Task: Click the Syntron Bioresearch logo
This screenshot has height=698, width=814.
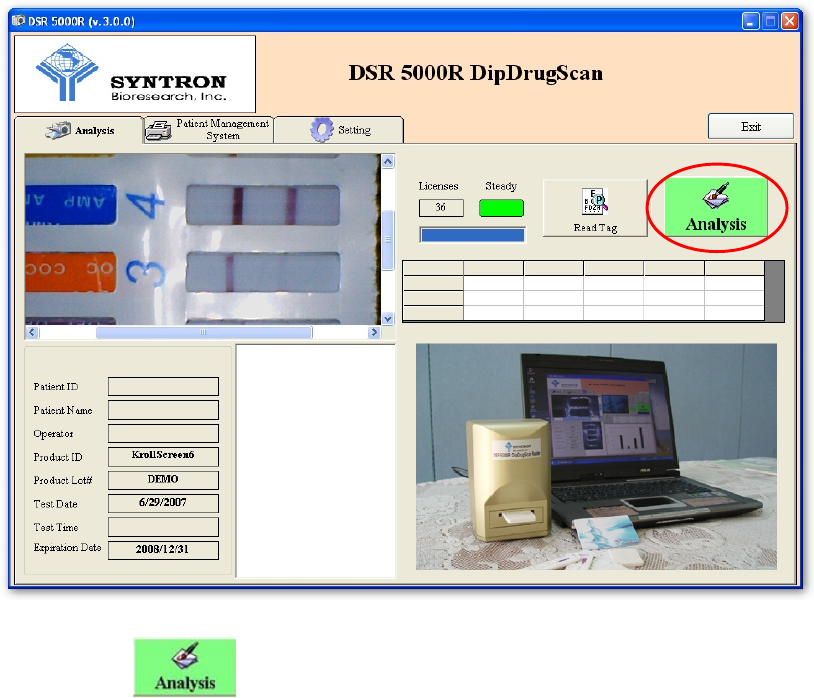Action: pos(135,74)
